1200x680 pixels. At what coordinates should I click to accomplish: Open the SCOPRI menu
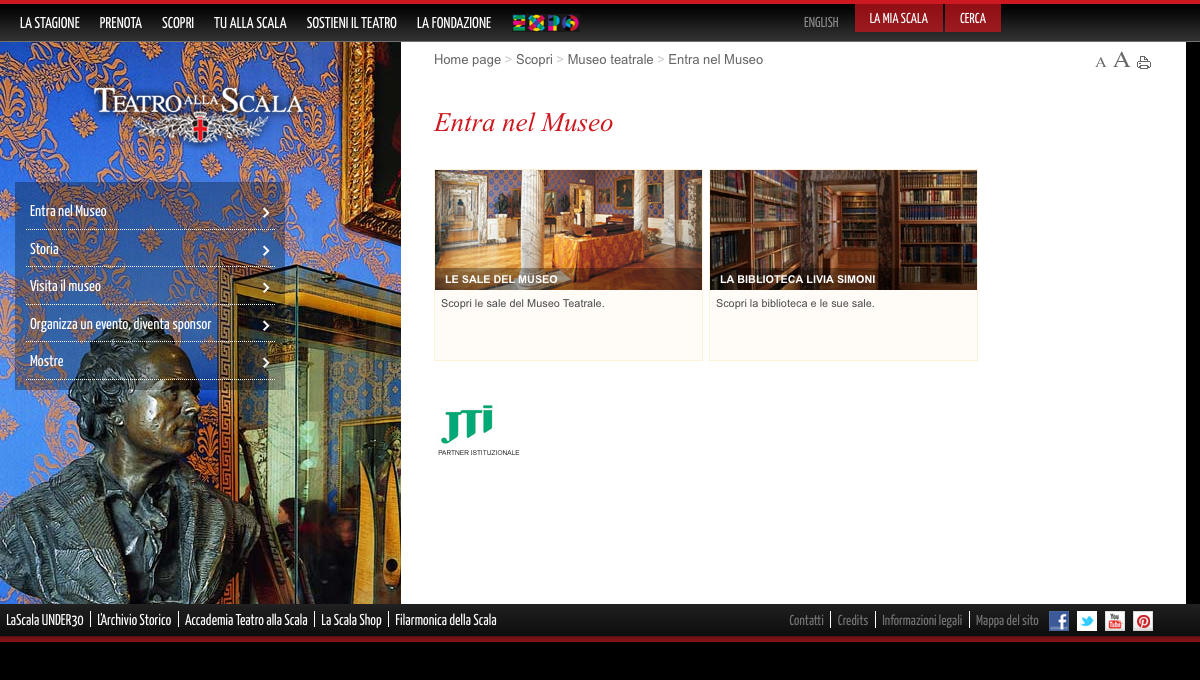point(178,22)
